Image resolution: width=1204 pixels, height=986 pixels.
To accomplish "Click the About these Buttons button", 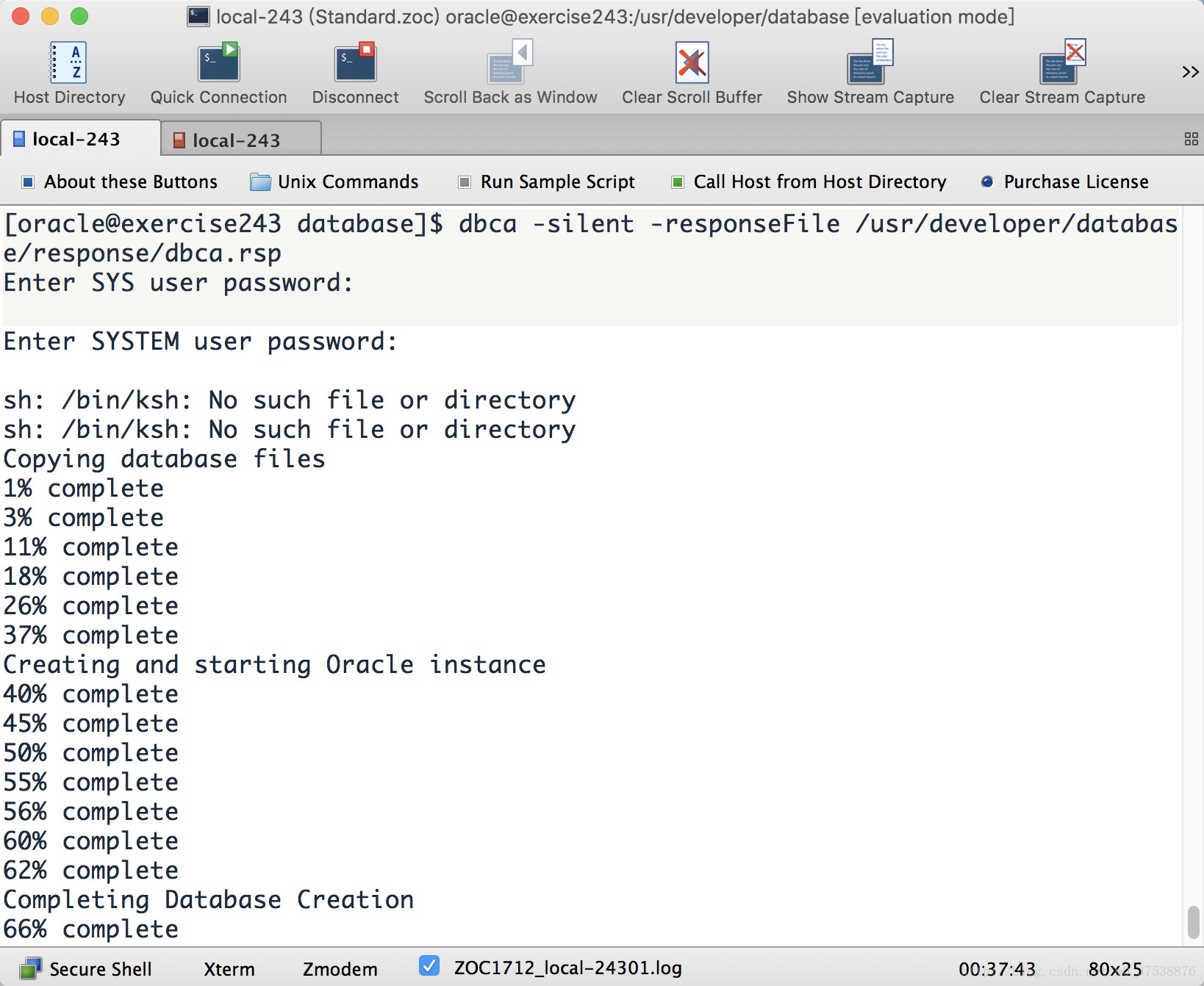I will pos(119,181).
